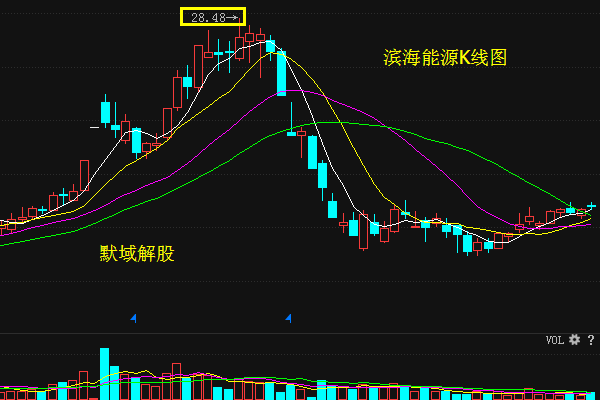
Task: Click the 28.48 peak price label
Action: [213, 17]
